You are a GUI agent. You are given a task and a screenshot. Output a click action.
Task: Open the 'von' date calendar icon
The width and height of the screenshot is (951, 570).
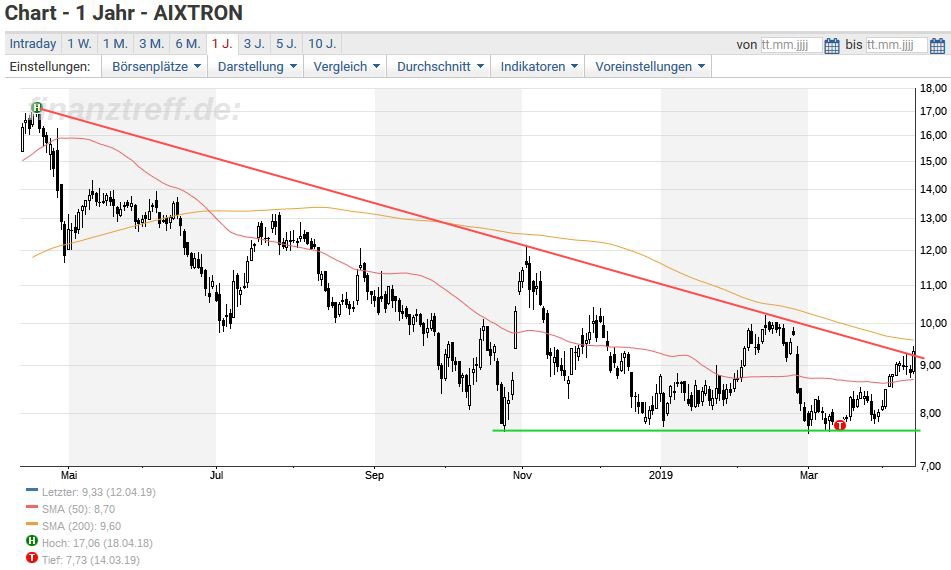coord(832,45)
